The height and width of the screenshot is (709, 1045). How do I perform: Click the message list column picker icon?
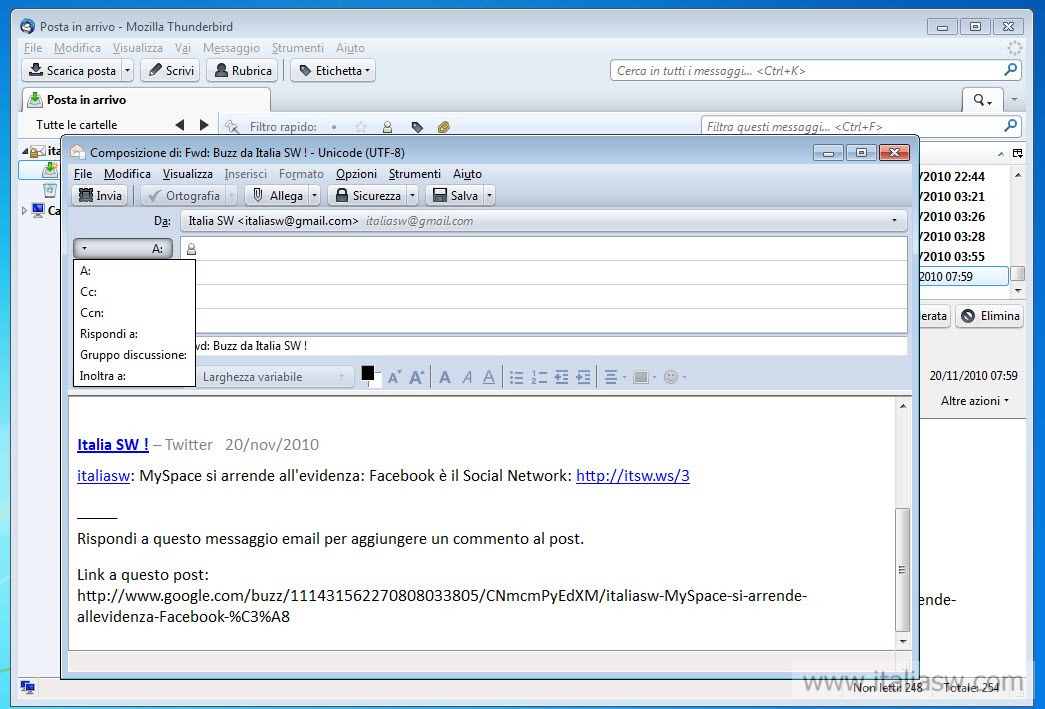point(1017,153)
